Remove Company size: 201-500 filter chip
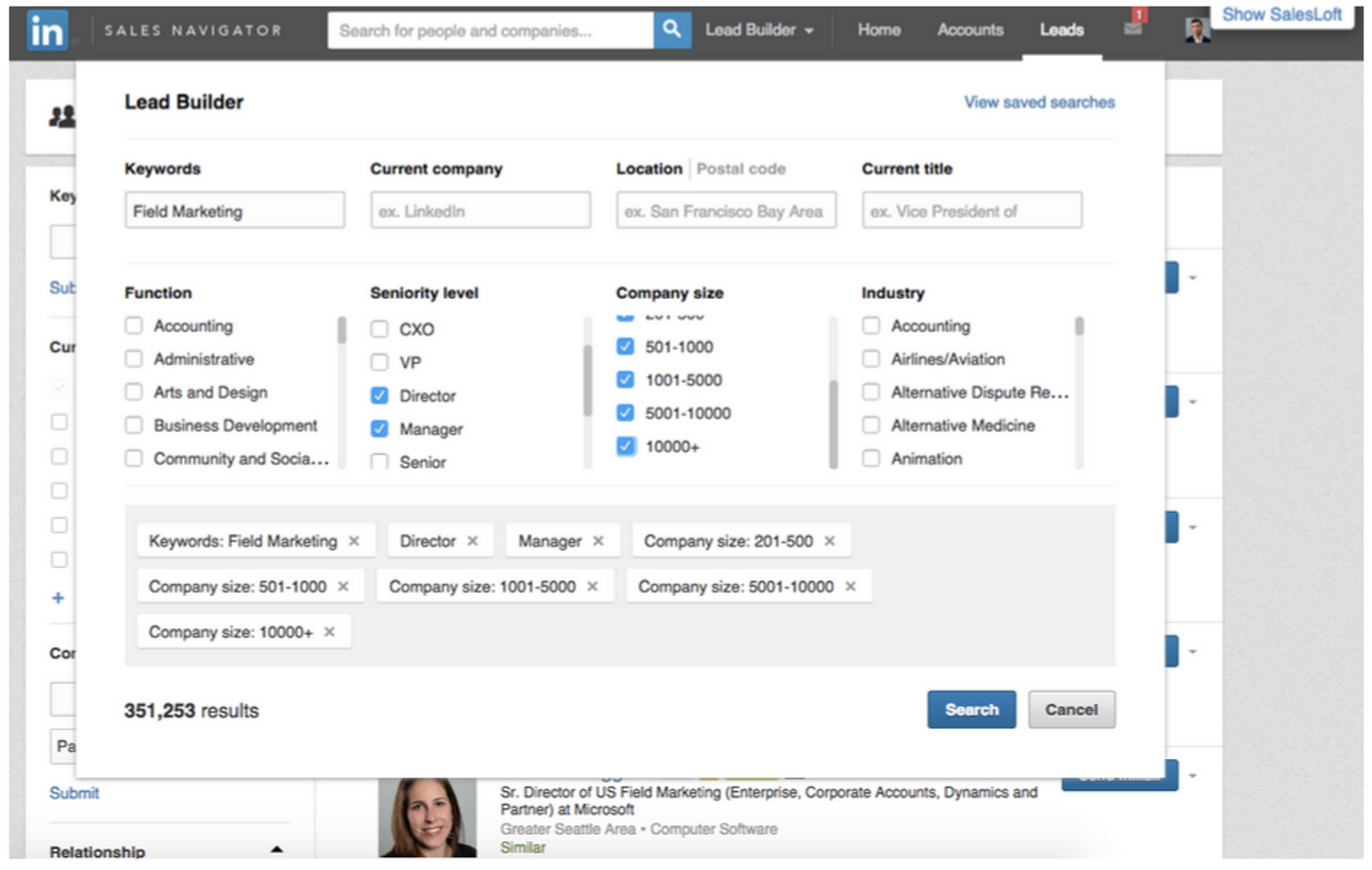The height and width of the screenshot is (870, 1372). (829, 541)
